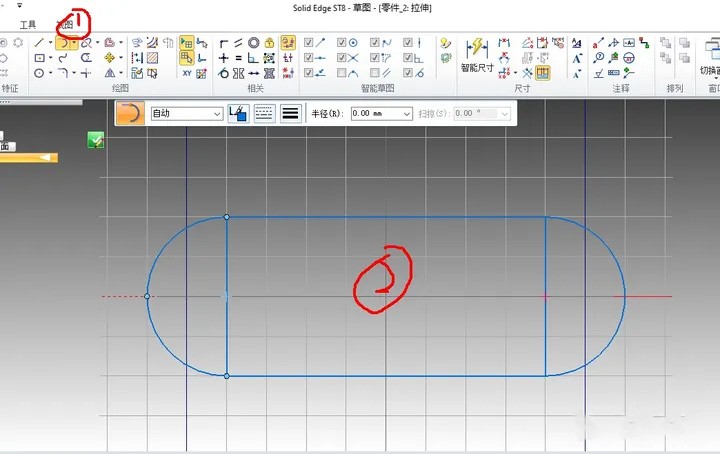Image resolution: width=720 pixels, height=454 pixels.
Task: Toggle the highlighted grid show icon
Action: pos(186,43)
